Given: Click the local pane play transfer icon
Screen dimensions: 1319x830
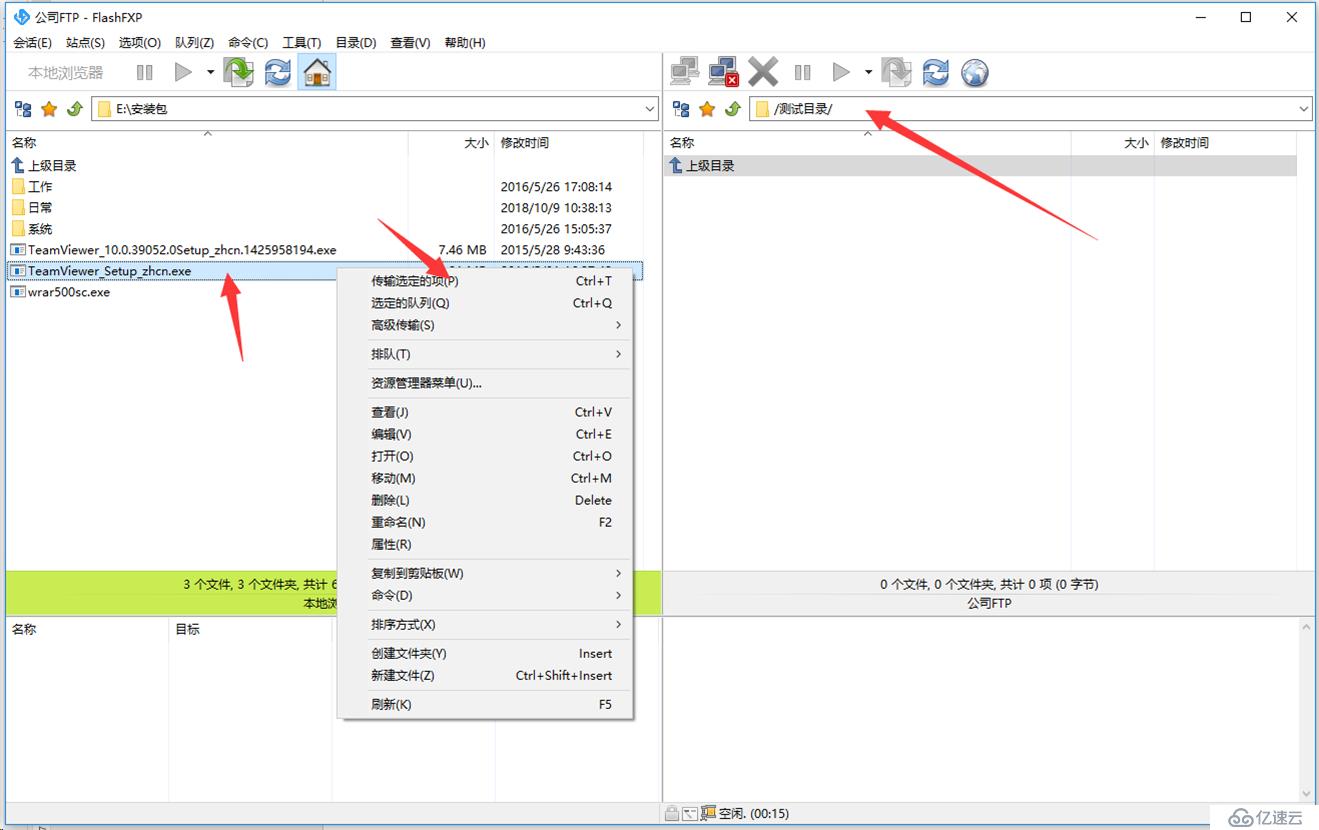Looking at the screenshot, I should pyautogui.click(x=182, y=72).
